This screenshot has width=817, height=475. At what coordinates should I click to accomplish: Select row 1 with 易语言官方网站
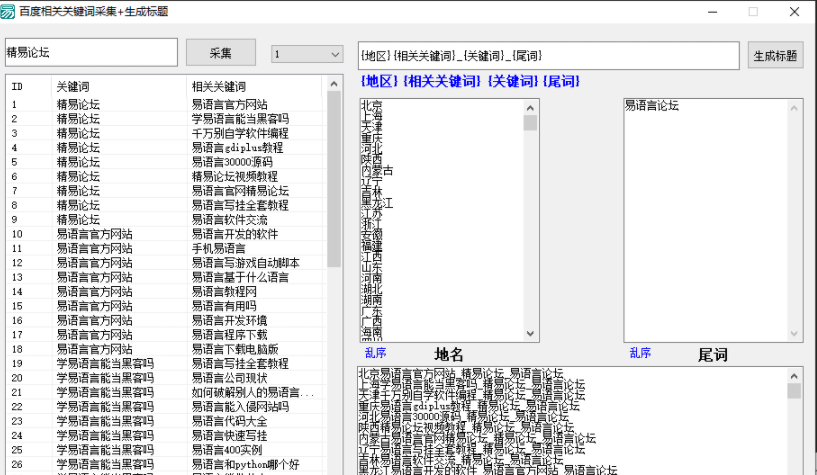(x=167, y=104)
